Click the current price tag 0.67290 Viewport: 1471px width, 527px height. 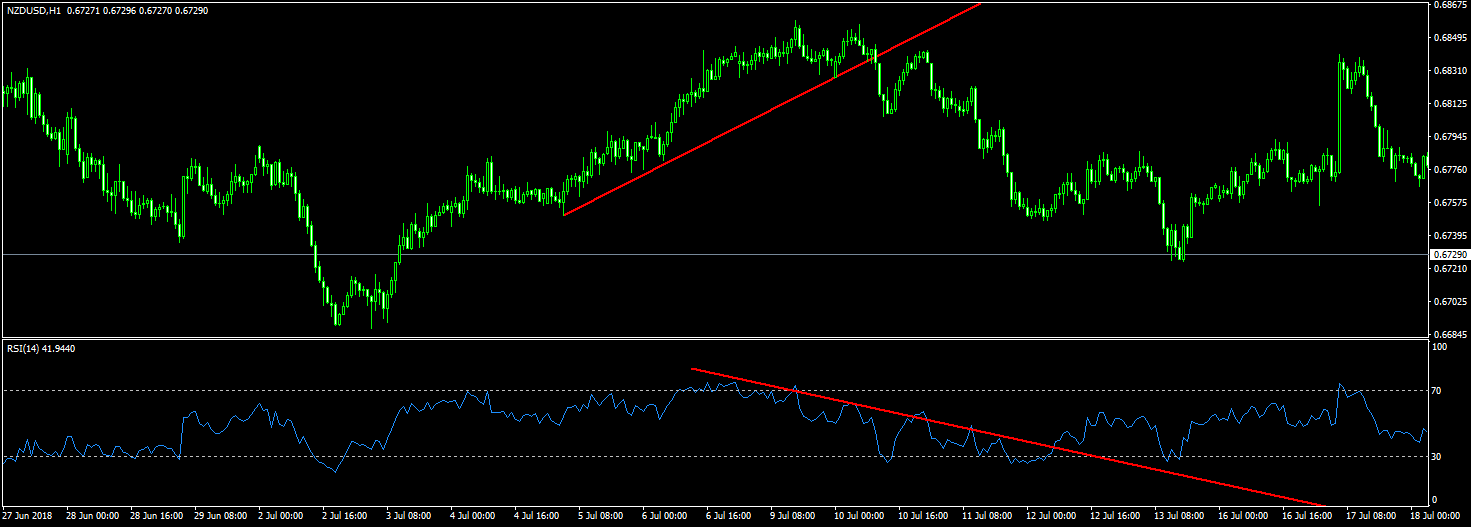click(x=1448, y=255)
